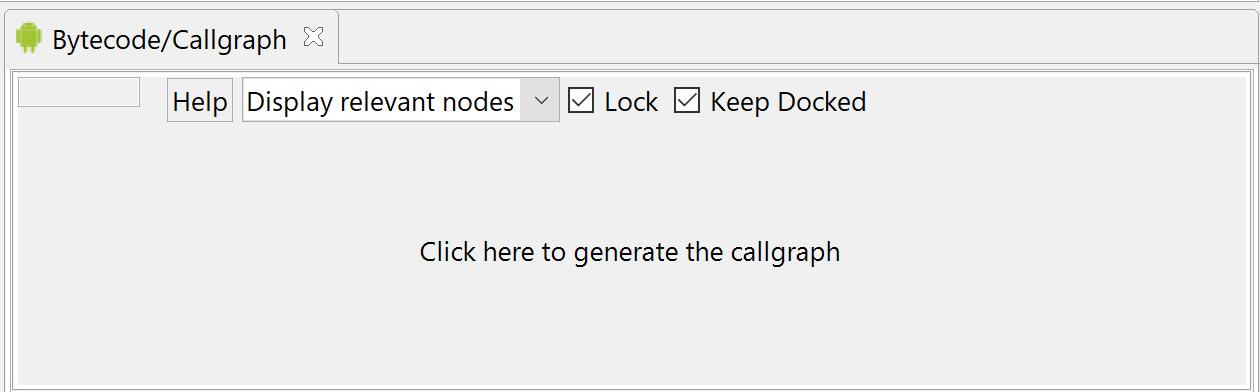Close the Bytecode/Callgraph tab using its X

pyautogui.click(x=313, y=39)
